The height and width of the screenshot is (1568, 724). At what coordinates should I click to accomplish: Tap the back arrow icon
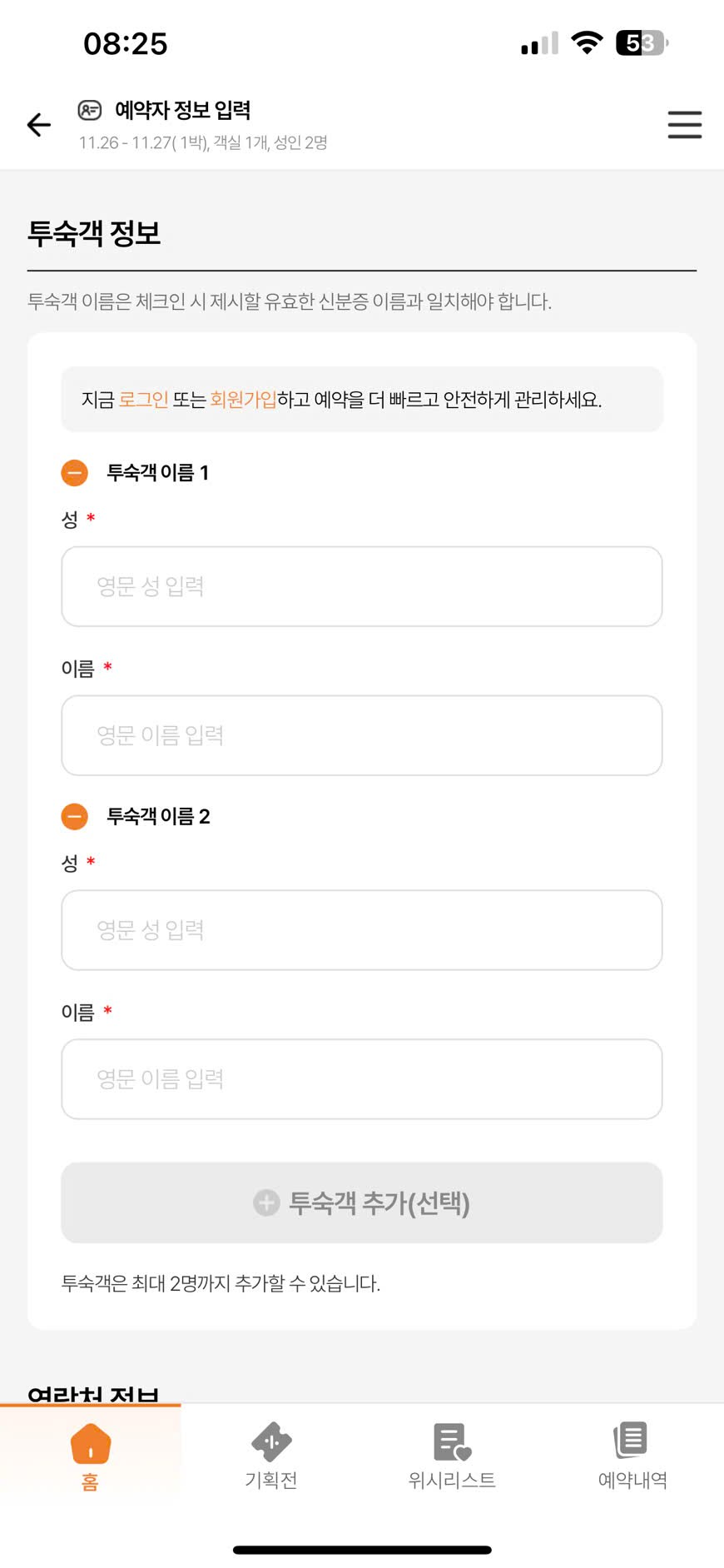[39, 125]
